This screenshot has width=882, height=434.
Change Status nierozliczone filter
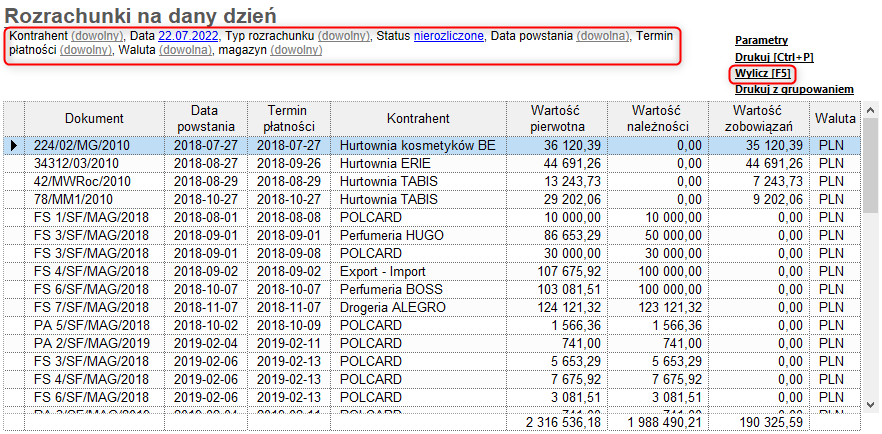(x=449, y=36)
